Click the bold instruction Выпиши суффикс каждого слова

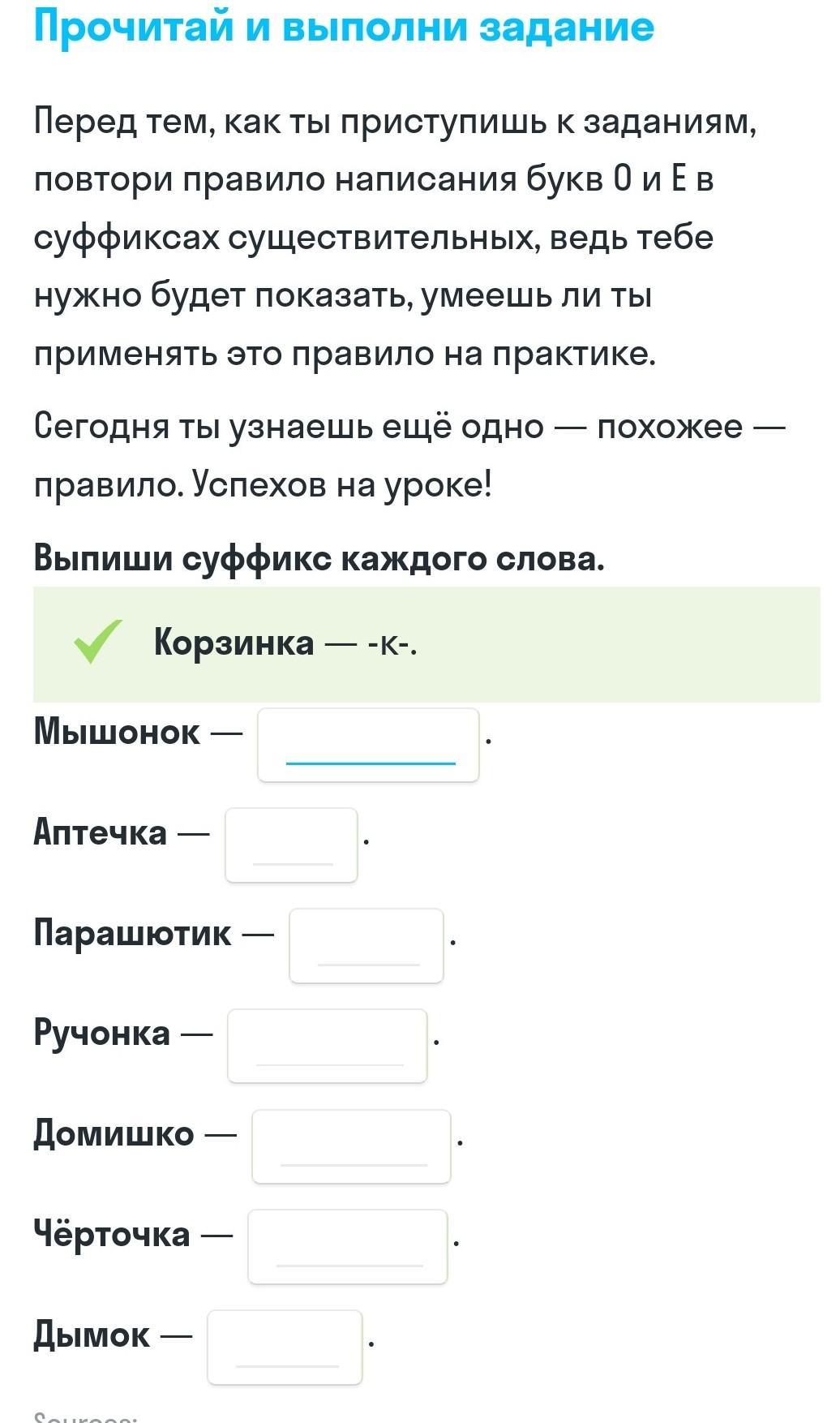(x=319, y=558)
